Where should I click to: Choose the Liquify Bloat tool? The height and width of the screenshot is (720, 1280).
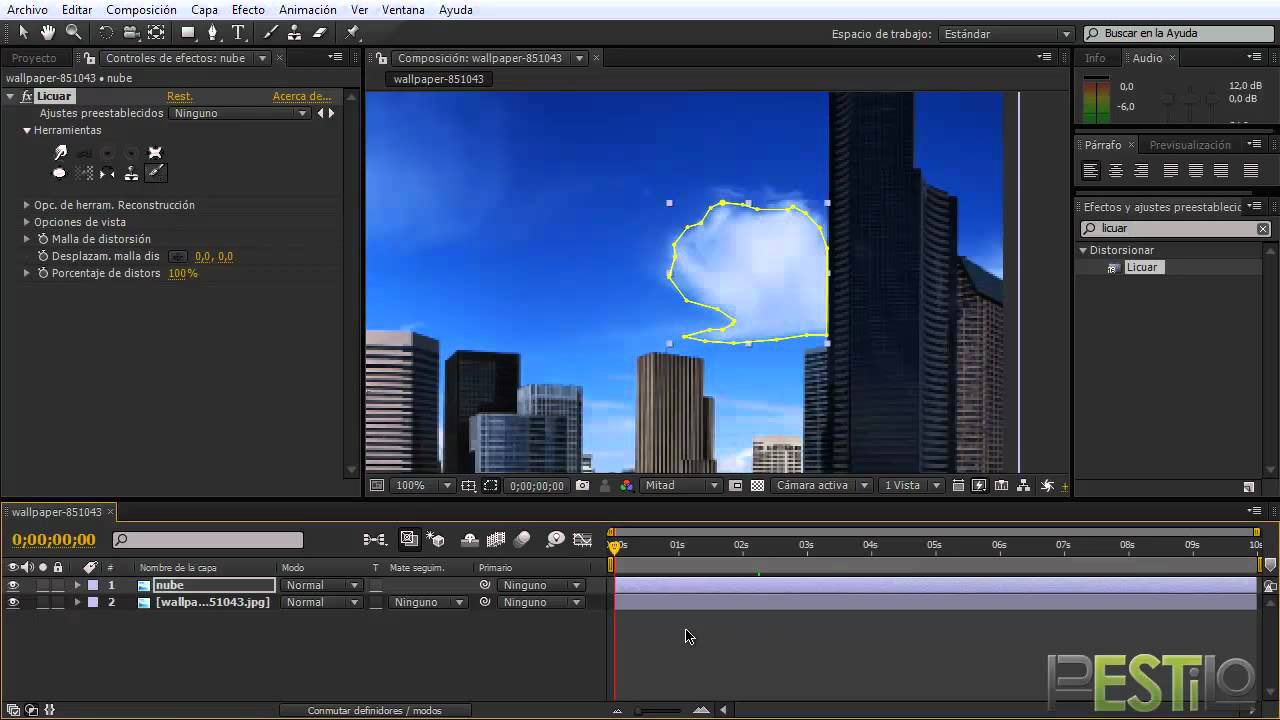tap(60, 173)
